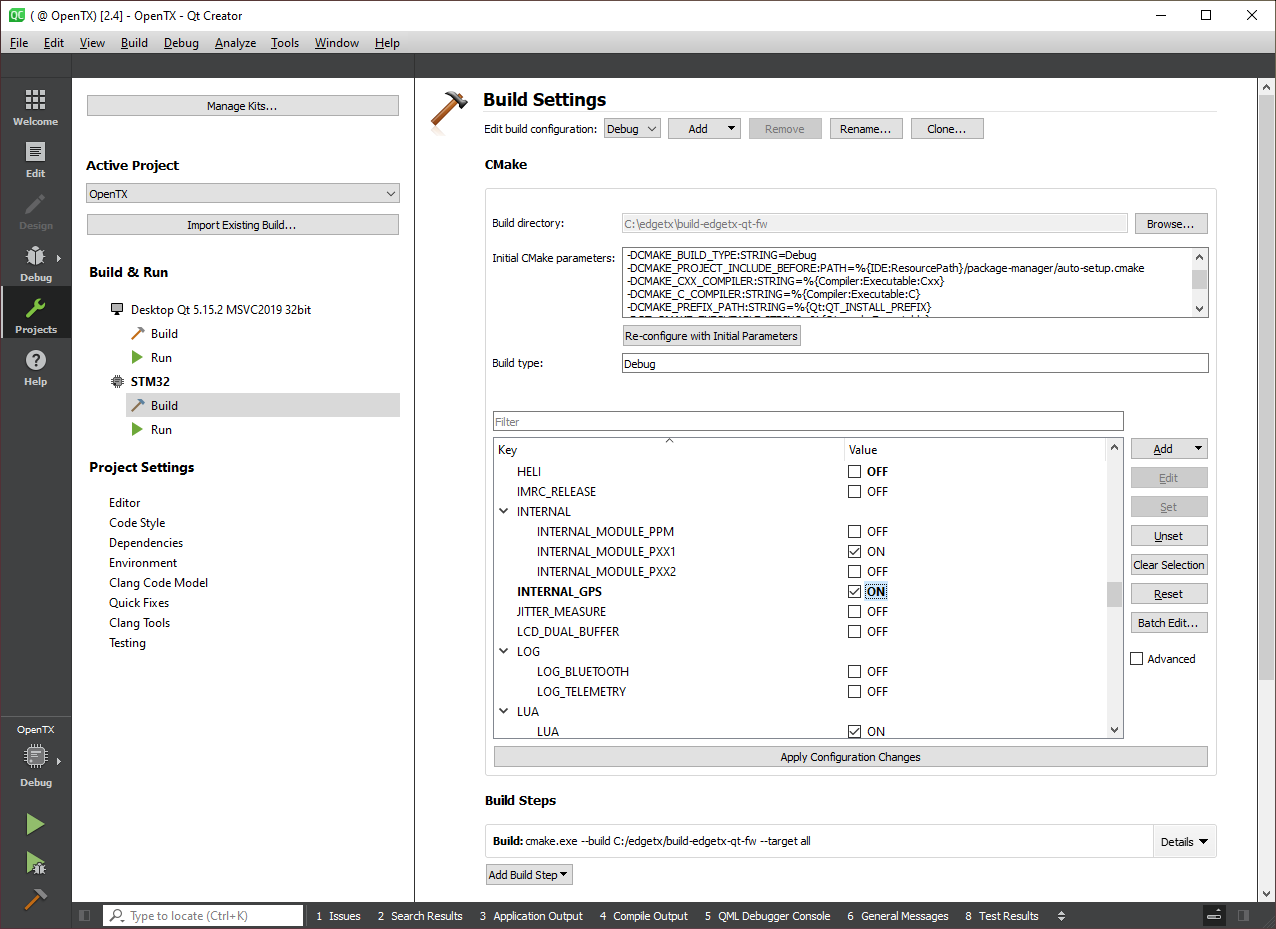Tick the Advanced checkbox
Viewport: 1276px width, 929px height.
(1137, 659)
